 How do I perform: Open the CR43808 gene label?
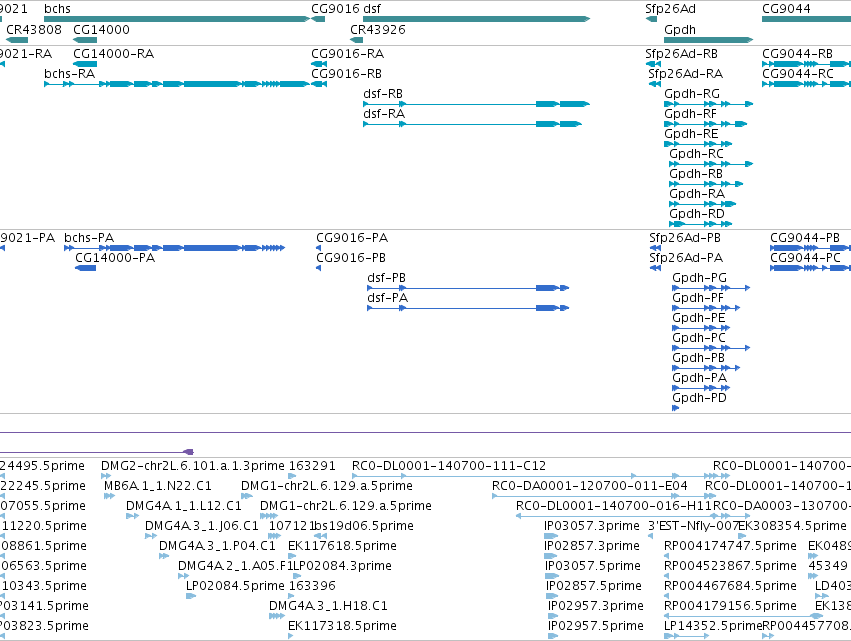point(34,30)
